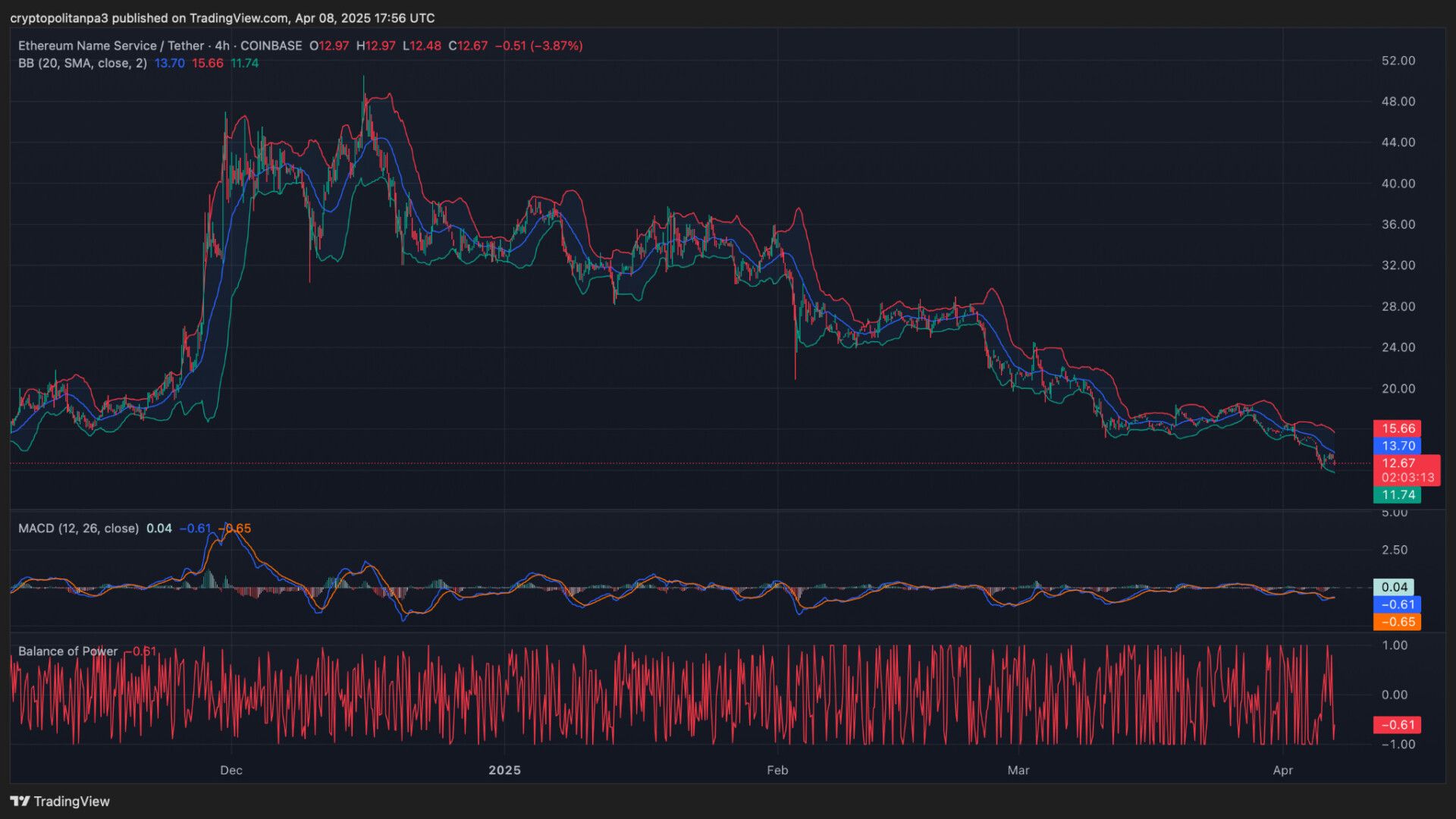The height and width of the screenshot is (819, 1456).
Task: Click the Feb label on time axis
Action: pyautogui.click(x=777, y=770)
